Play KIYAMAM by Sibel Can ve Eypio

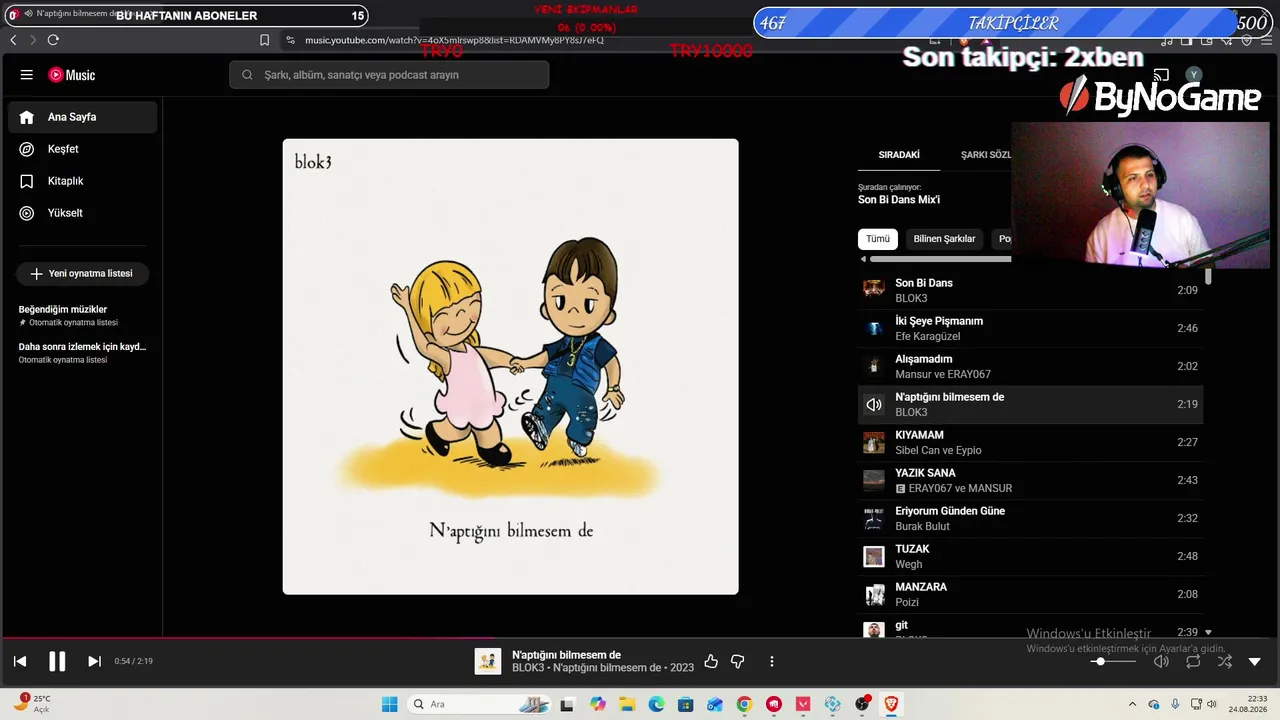pos(1030,442)
